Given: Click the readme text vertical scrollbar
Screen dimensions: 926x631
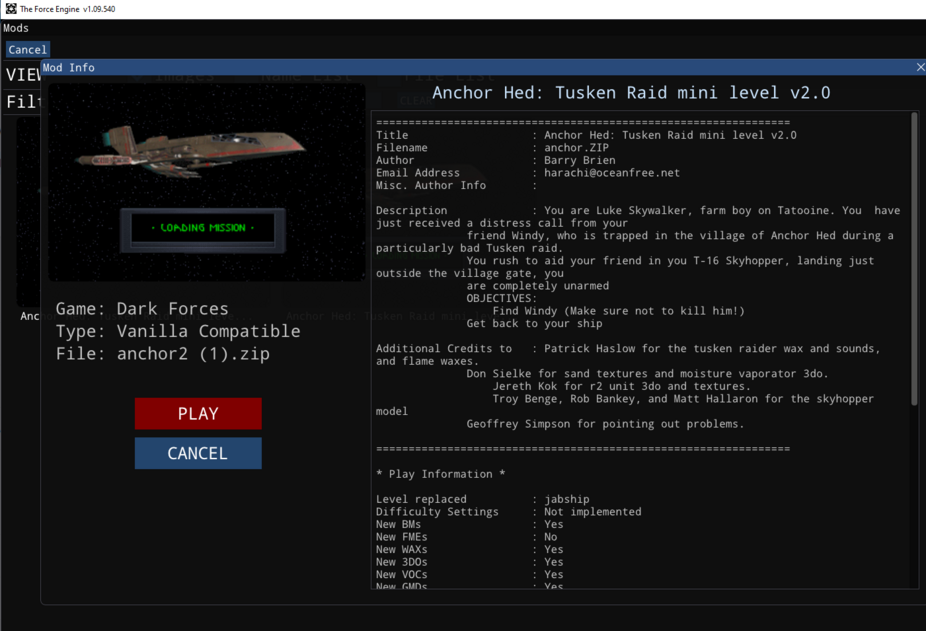Looking at the screenshot, I should point(914,259).
